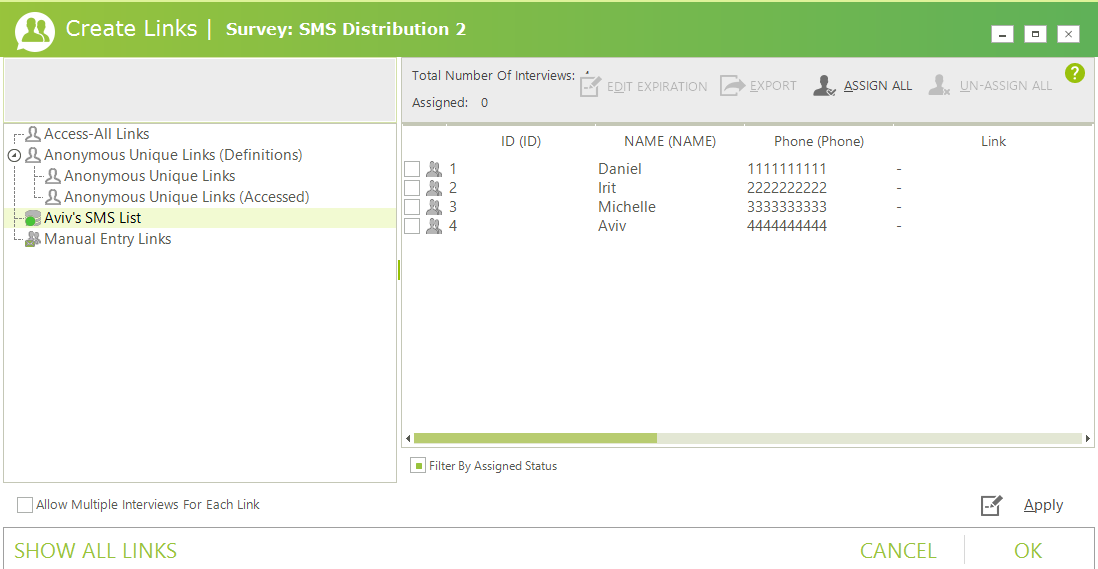This screenshot has height=569, width=1098.
Task: Click the Edit Expiration pencil icon
Action: coord(590,86)
